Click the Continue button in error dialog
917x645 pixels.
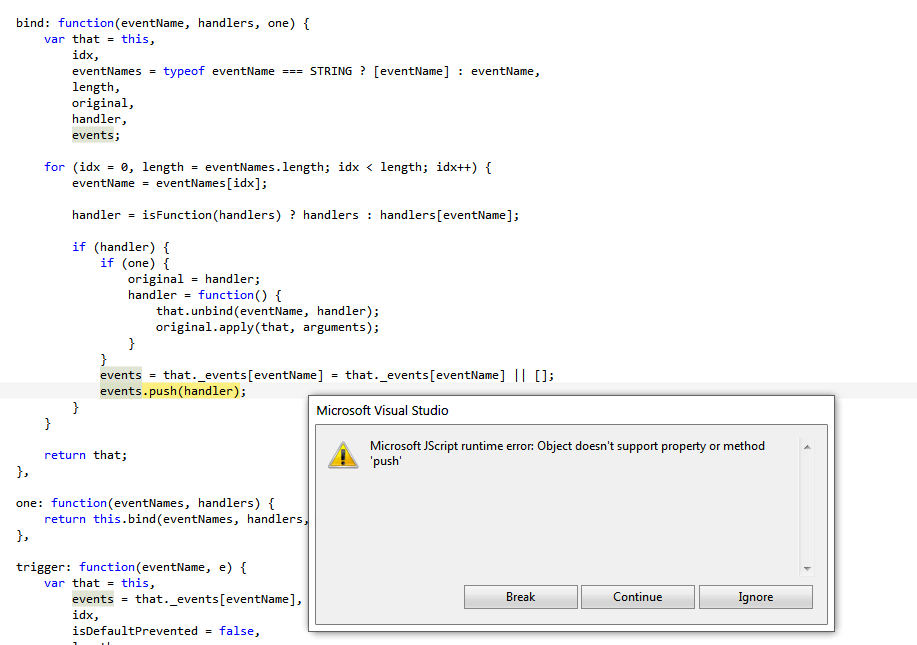tap(637, 597)
